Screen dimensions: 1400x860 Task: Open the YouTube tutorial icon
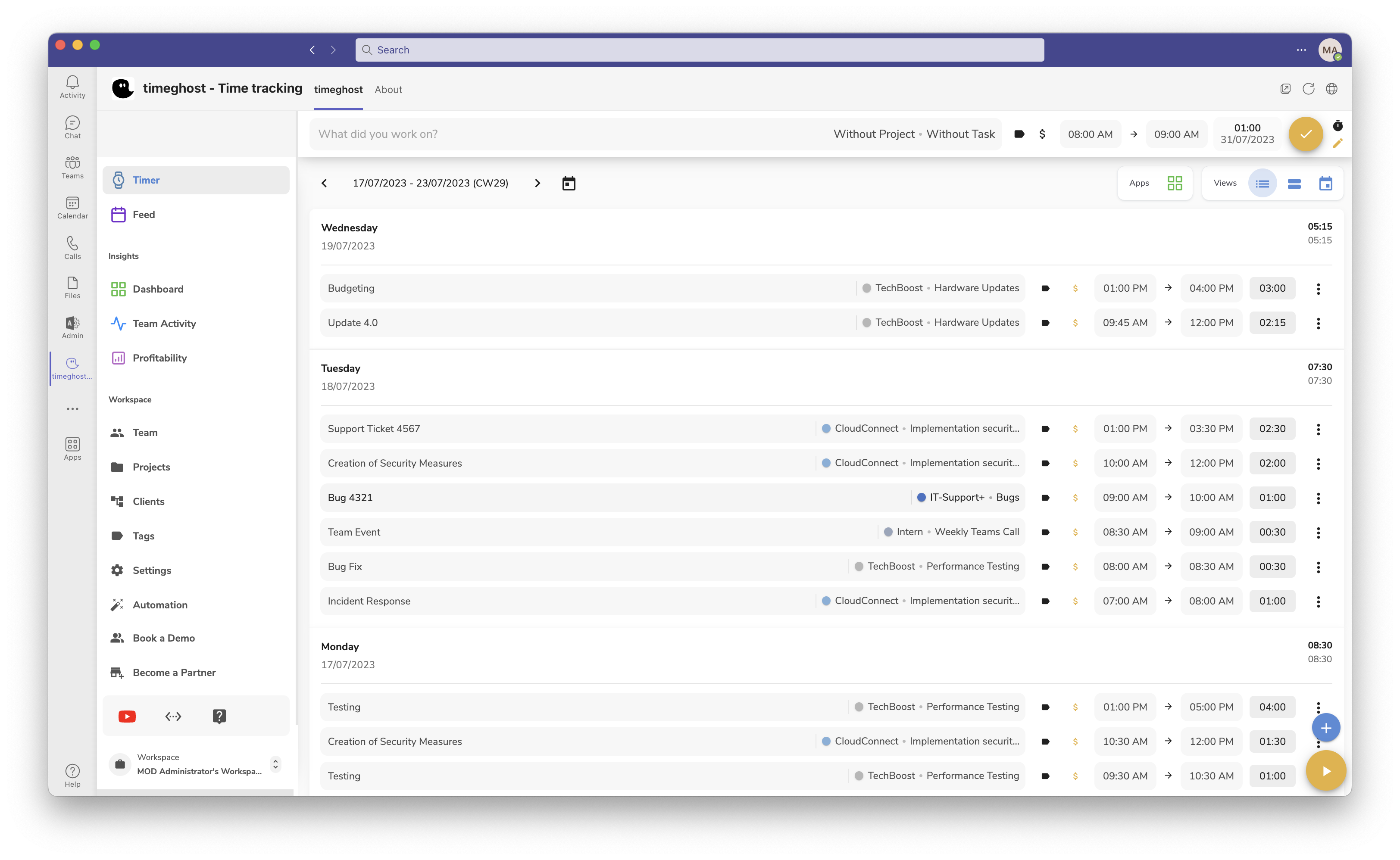pyautogui.click(x=127, y=716)
